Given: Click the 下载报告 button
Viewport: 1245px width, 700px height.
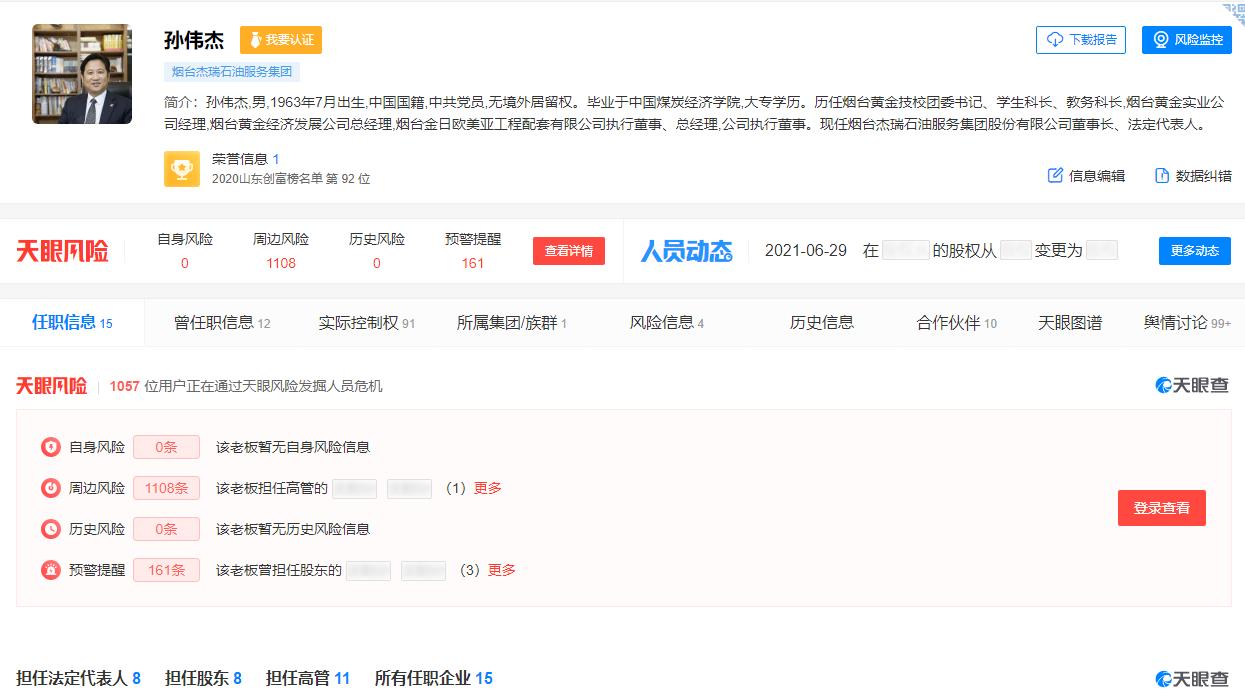Looking at the screenshot, I should click(1081, 40).
